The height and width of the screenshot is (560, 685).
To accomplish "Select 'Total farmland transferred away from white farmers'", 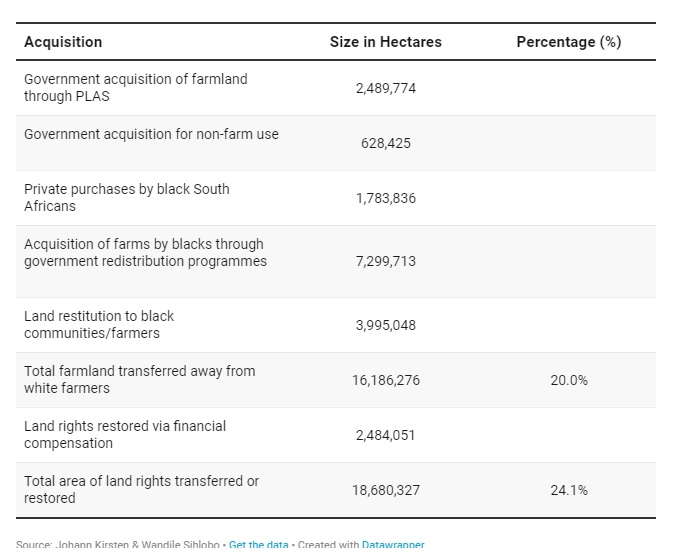I will coord(139,379).
